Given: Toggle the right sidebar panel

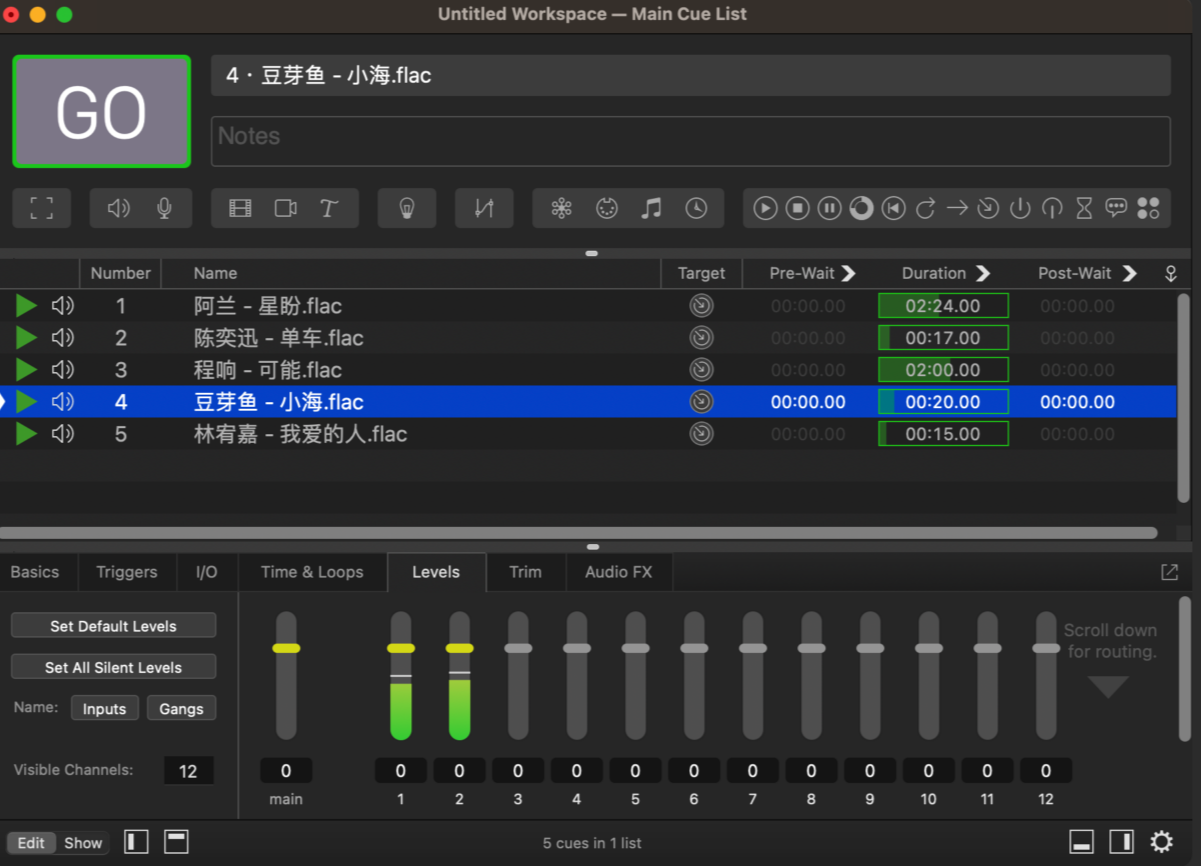Looking at the screenshot, I should coord(1121,841).
